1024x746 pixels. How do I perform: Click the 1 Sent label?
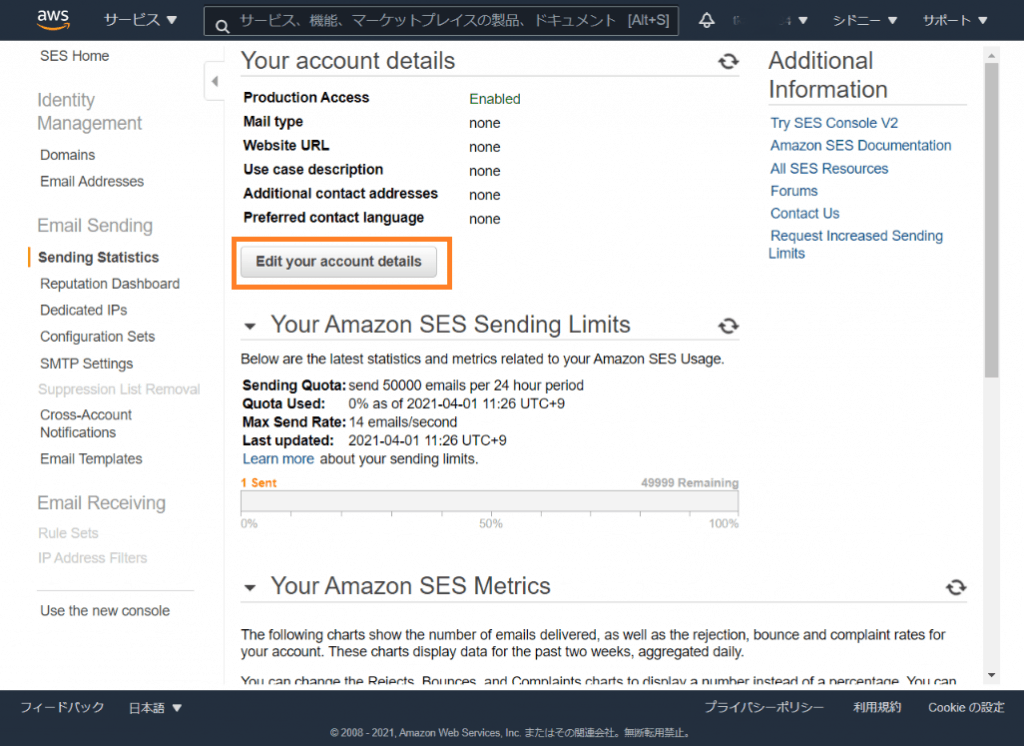pyautogui.click(x=259, y=483)
